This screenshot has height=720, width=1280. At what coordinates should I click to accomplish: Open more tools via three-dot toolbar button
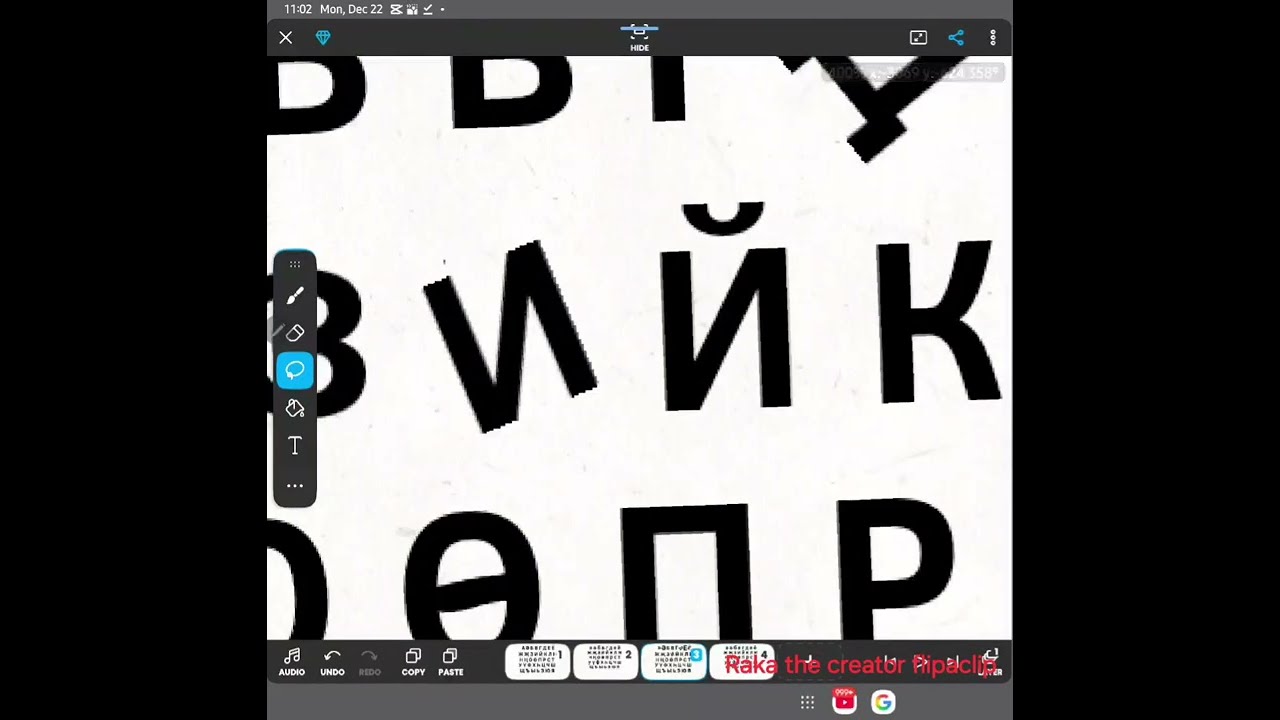[x=295, y=486]
